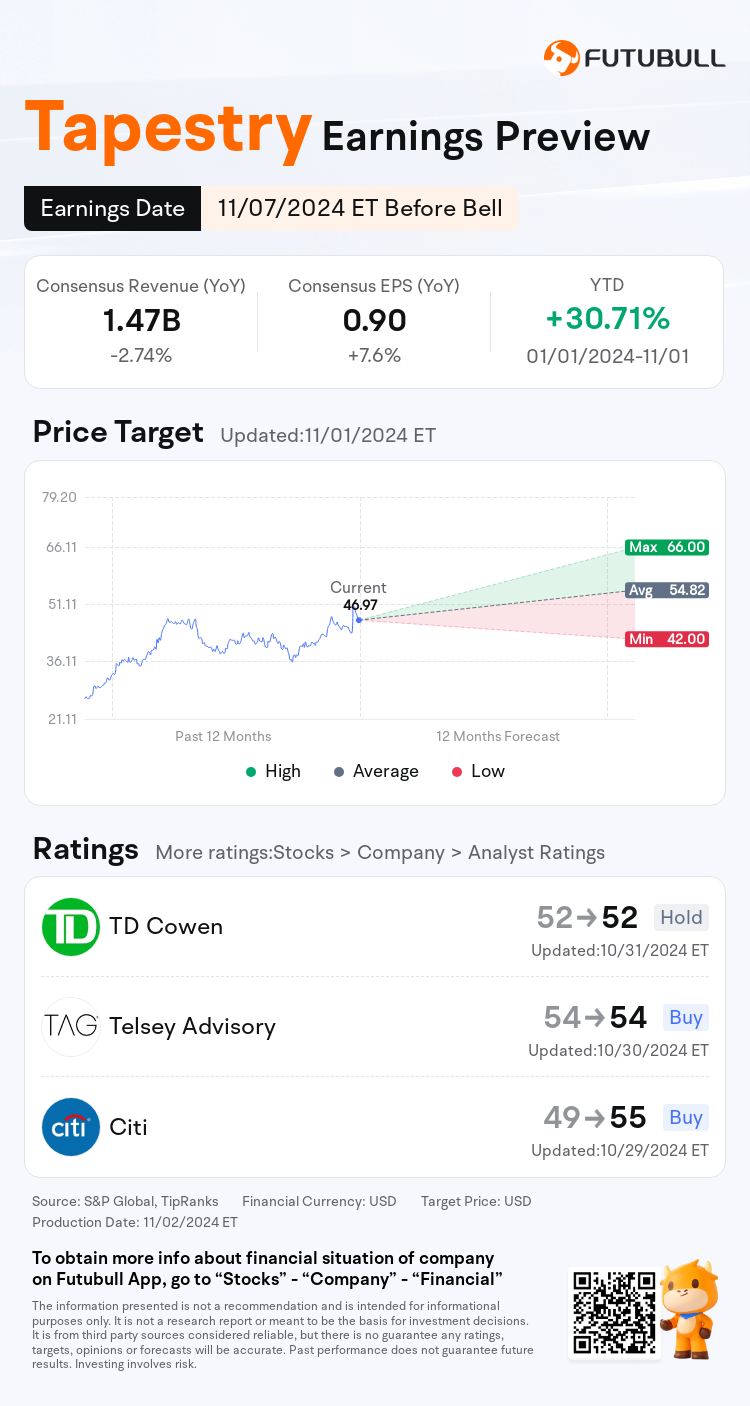
Task: Click the YTD +30.71% value
Action: [607, 319]
